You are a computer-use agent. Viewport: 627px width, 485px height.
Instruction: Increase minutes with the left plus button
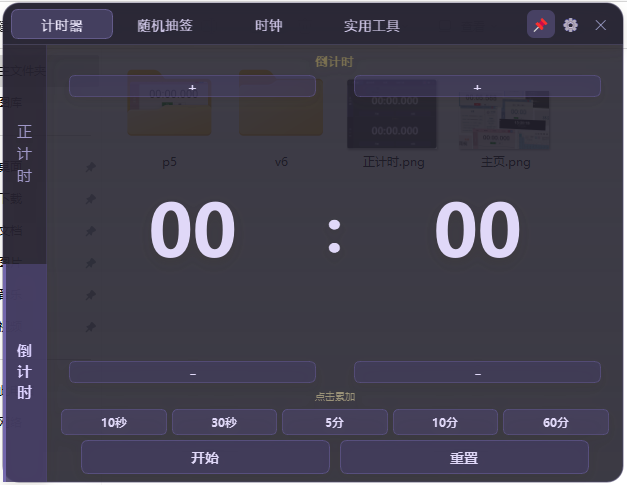[192, 86]
